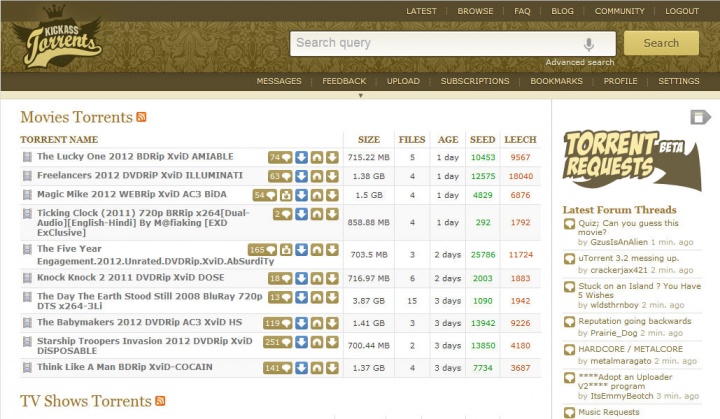View camera screenshots icon for The Five Year Engagement
The height and width of the screenshot is (419, 720).
coord(286,249)
